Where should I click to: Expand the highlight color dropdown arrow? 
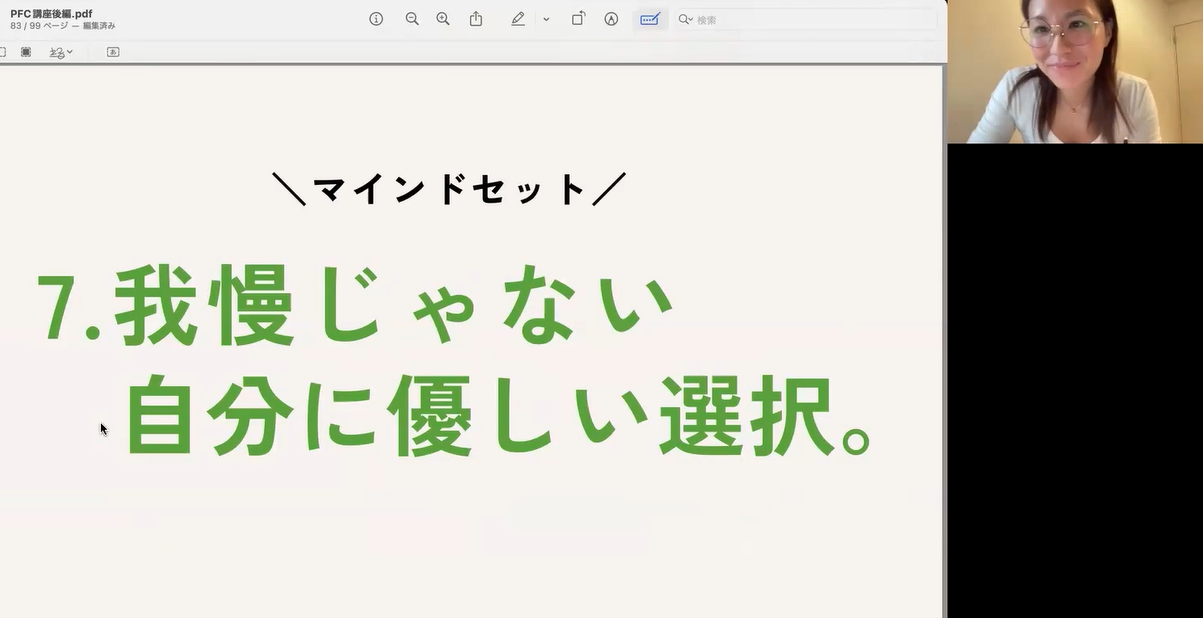[546, 19]
